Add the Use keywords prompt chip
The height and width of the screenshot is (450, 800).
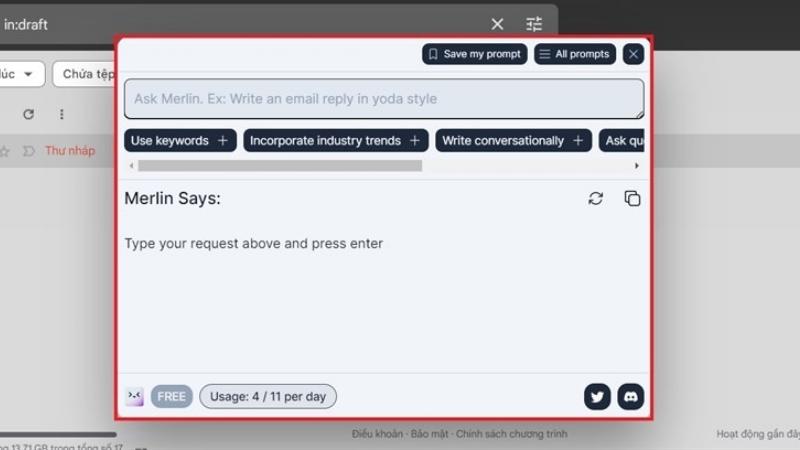(180, 140)
